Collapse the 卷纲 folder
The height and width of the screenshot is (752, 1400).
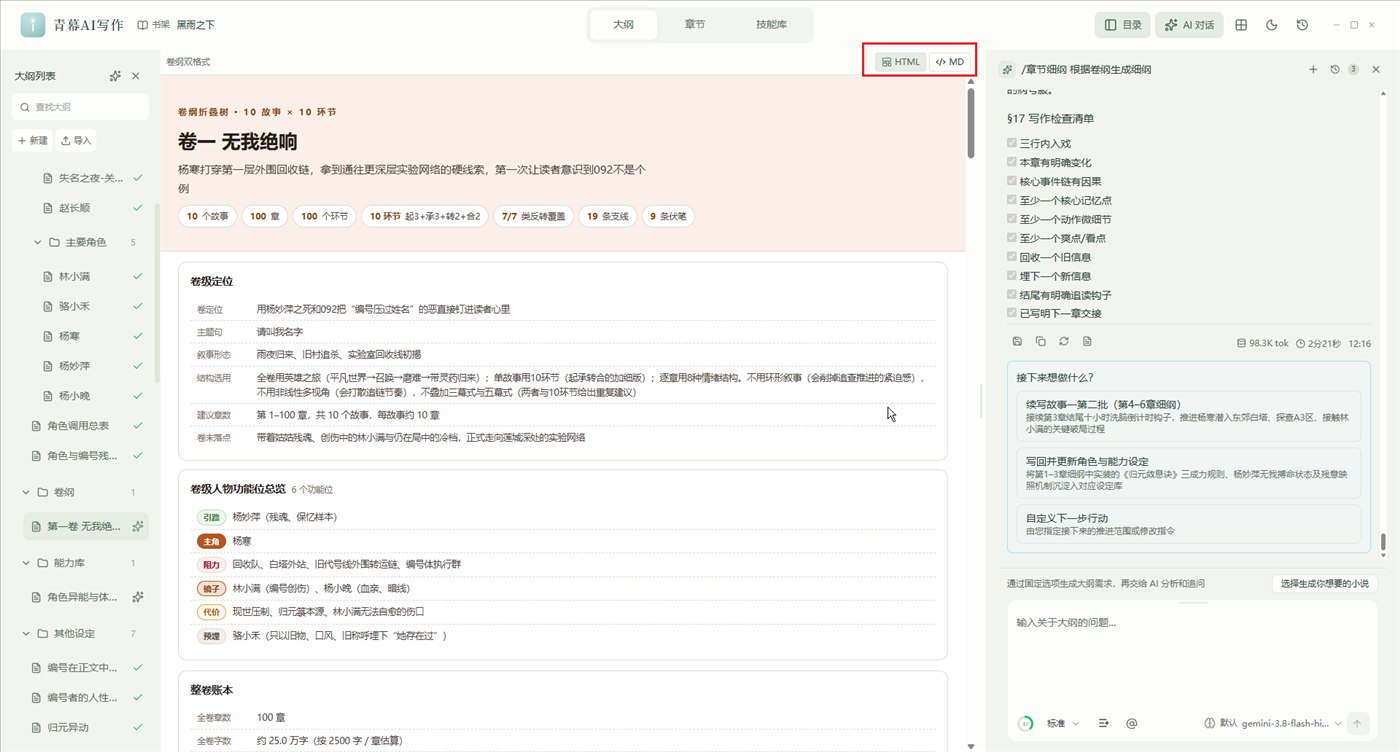point(27,492)
